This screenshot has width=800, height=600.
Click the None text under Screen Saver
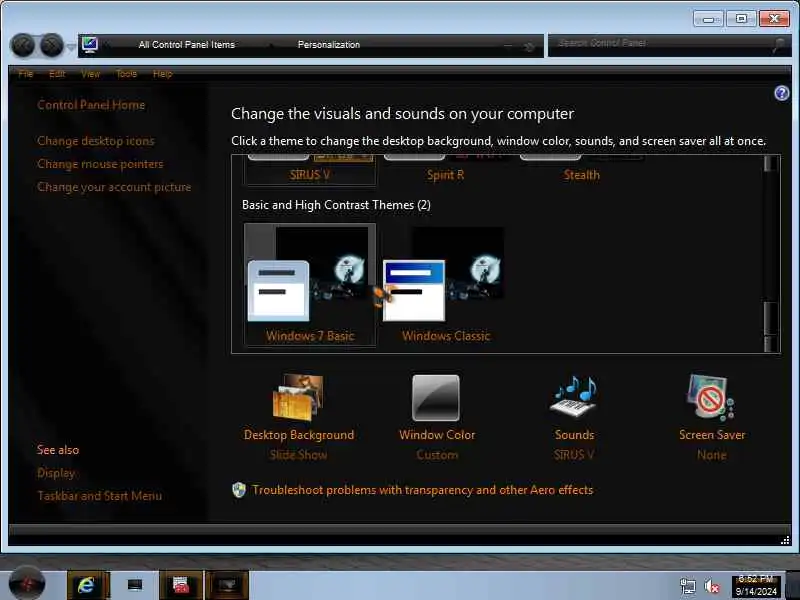[712, 455]
